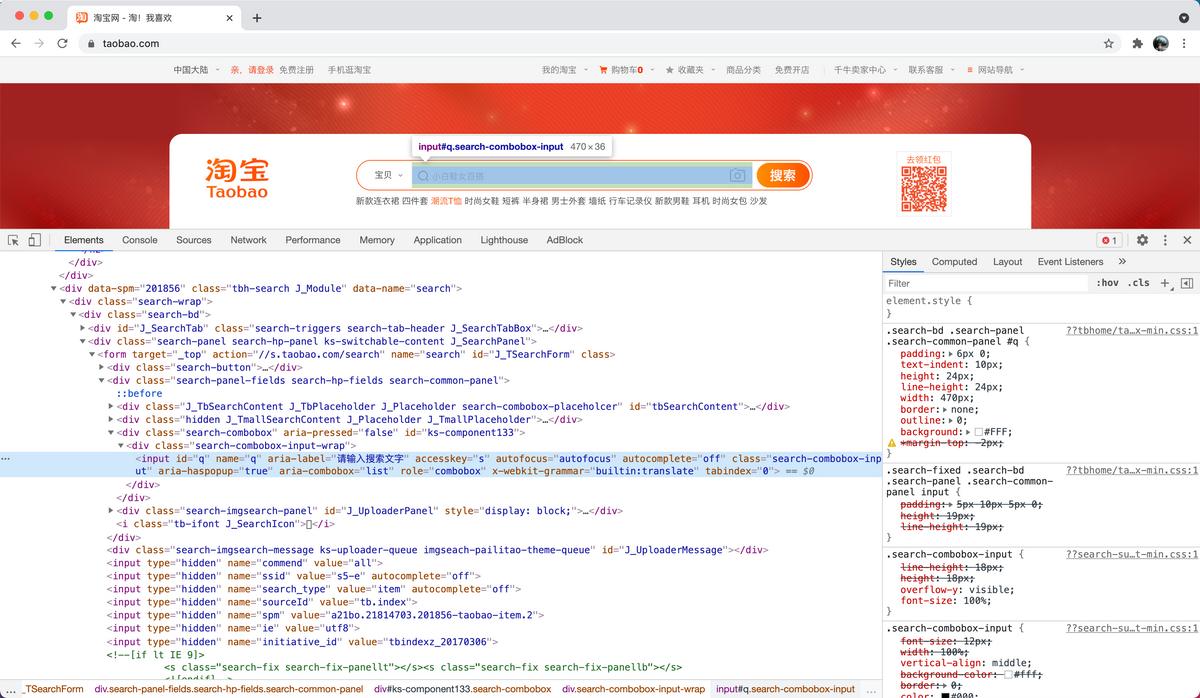Toggle the .cls element classes panel
The height and width of the screenshot is (698, 1200).
pyautogui.click(x=1139, y=283)
